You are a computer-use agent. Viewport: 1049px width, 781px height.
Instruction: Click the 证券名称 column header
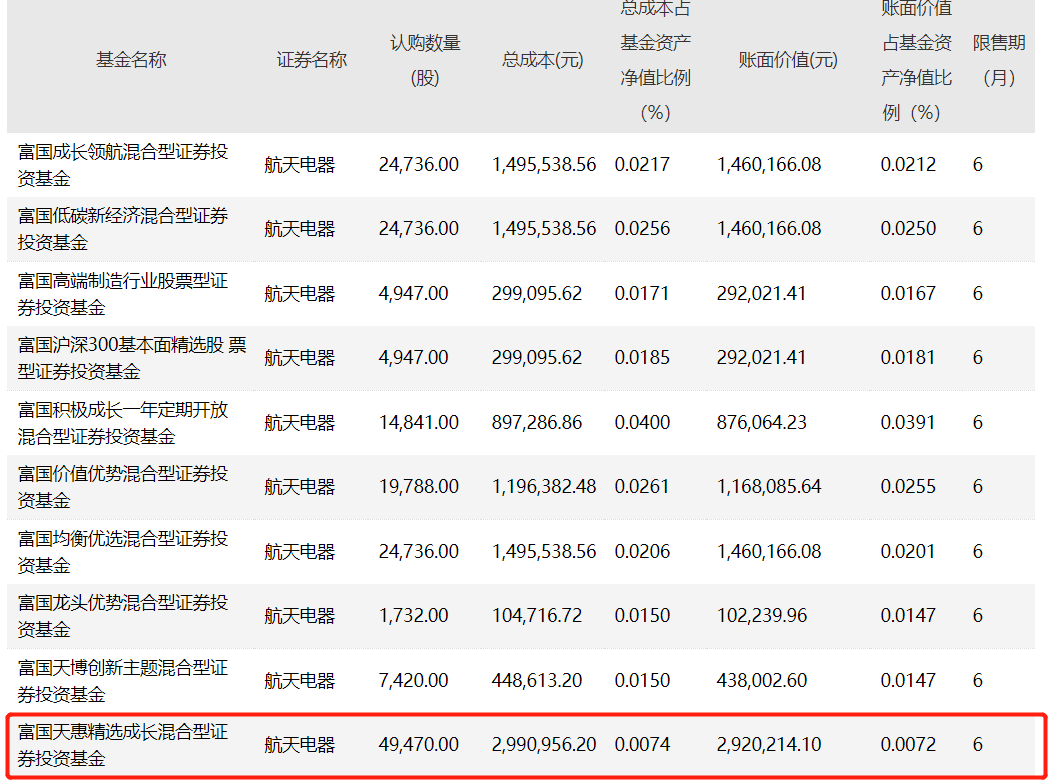pyautogui.click(x=312, y=60)
